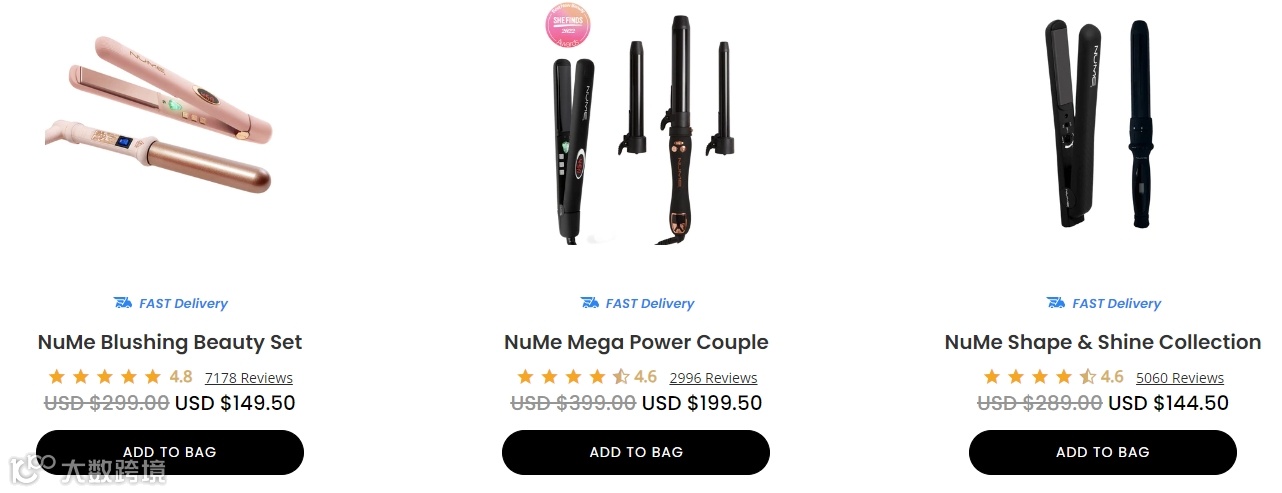Open the NuMe Shape & Shine Collection title

click(1103, 342)
